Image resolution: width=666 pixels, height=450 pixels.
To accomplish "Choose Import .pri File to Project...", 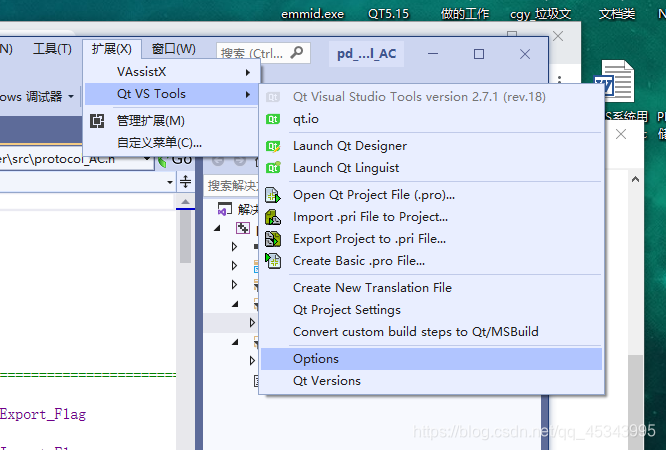I will (x=431, y=217).
